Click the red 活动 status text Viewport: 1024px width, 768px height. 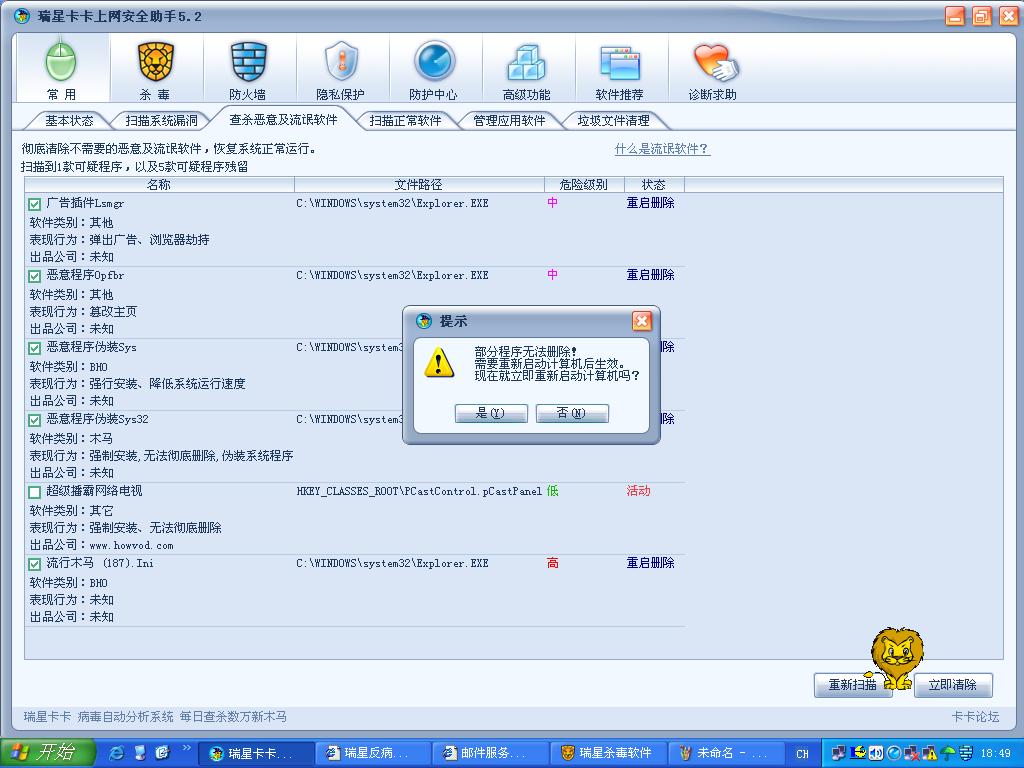pos(639,491)
